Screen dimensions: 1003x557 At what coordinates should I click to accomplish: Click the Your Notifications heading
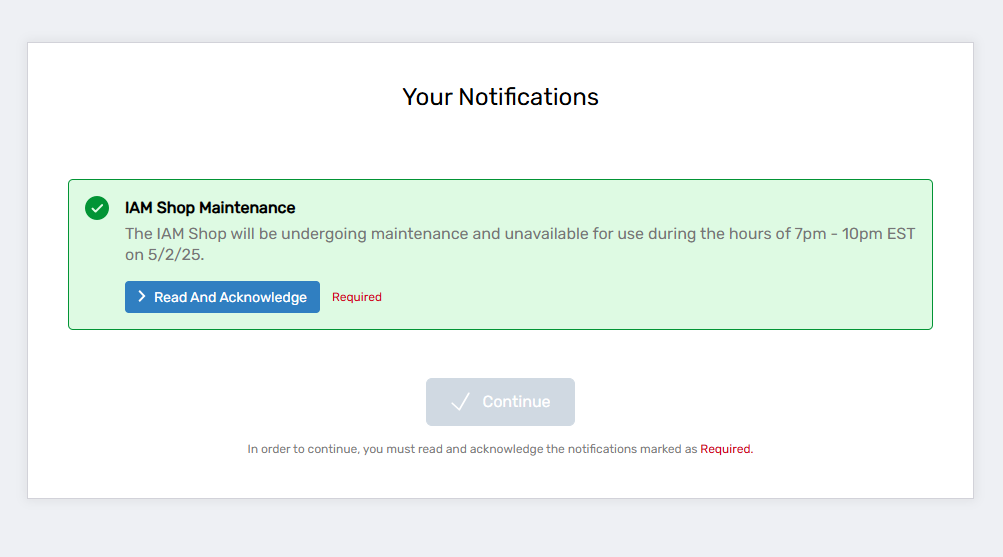[x=500, y=97]
